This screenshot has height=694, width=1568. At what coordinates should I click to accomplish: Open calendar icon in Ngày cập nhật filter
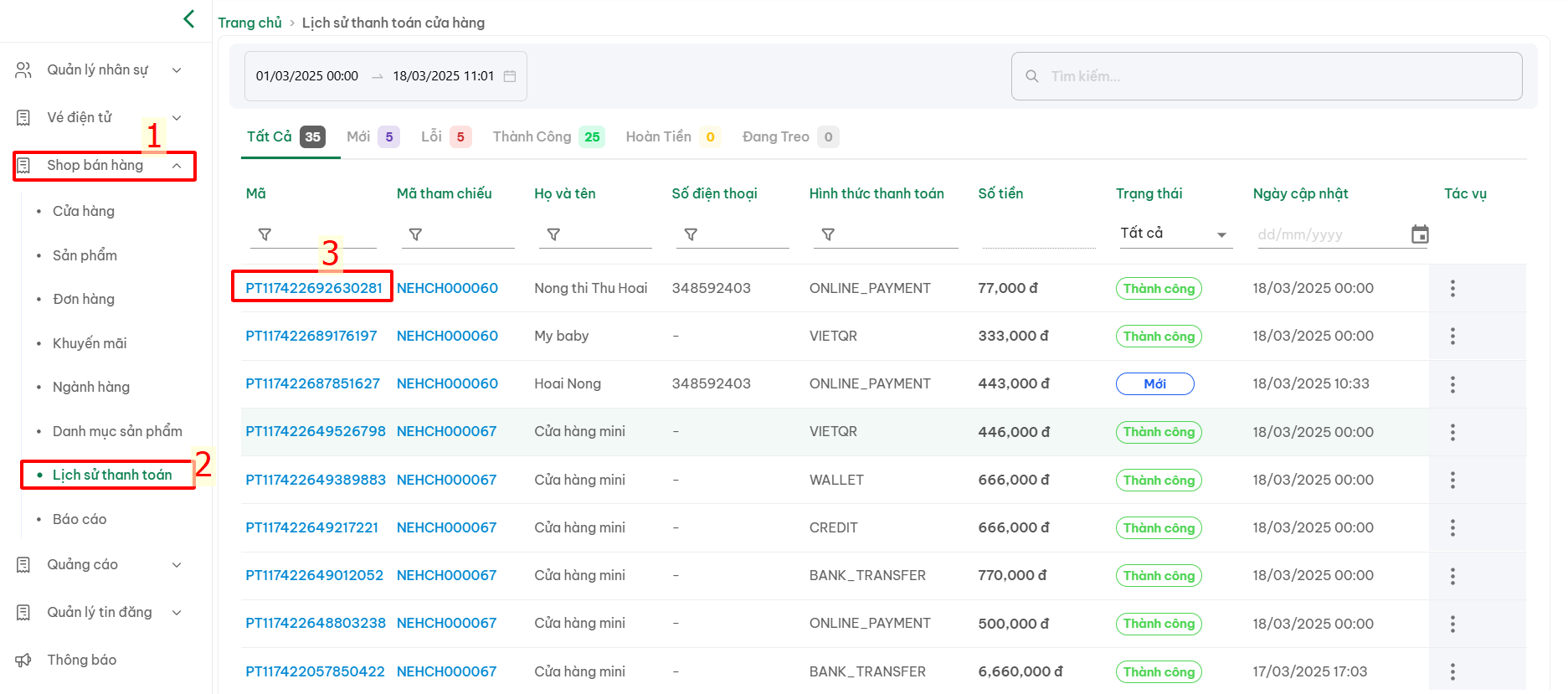click(1420, 234)
